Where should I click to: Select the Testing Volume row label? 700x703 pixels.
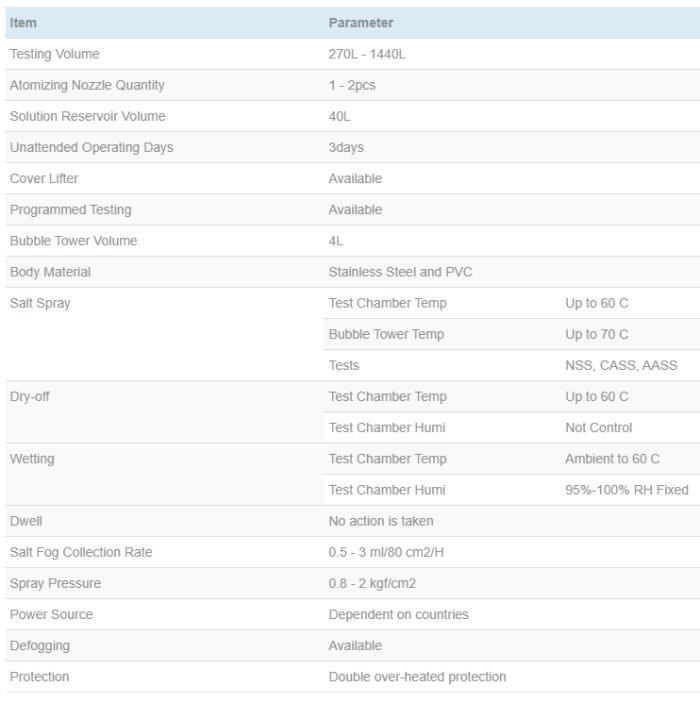[54, 54]
